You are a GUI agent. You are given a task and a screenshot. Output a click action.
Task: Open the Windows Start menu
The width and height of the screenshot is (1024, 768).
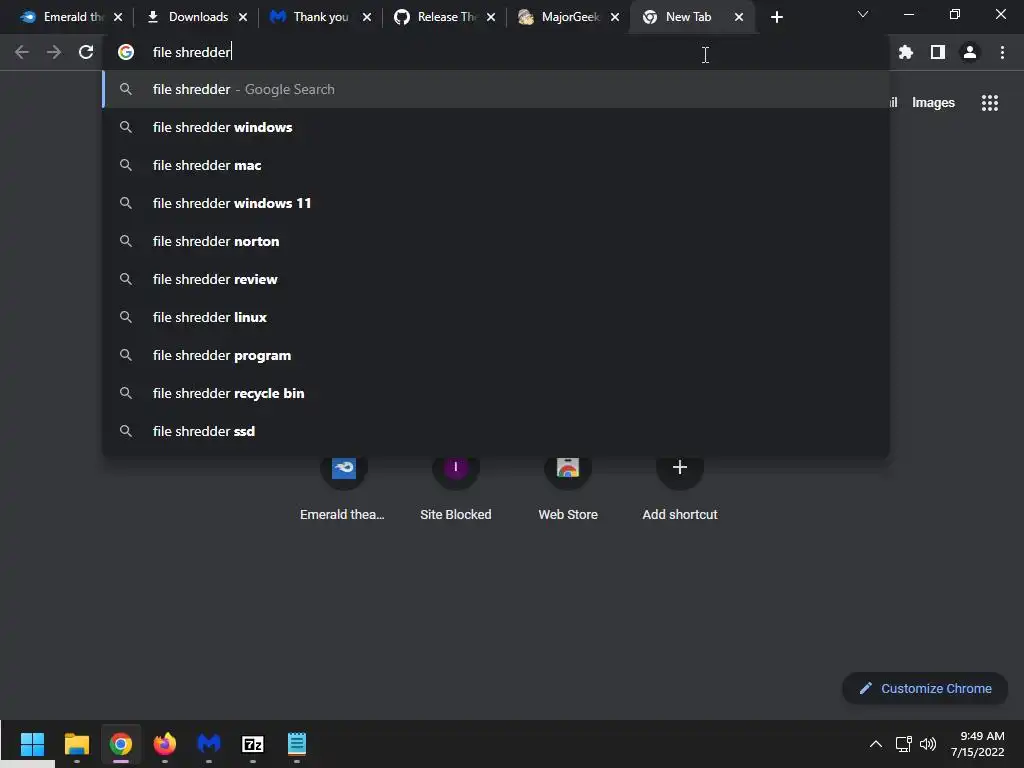32,744
